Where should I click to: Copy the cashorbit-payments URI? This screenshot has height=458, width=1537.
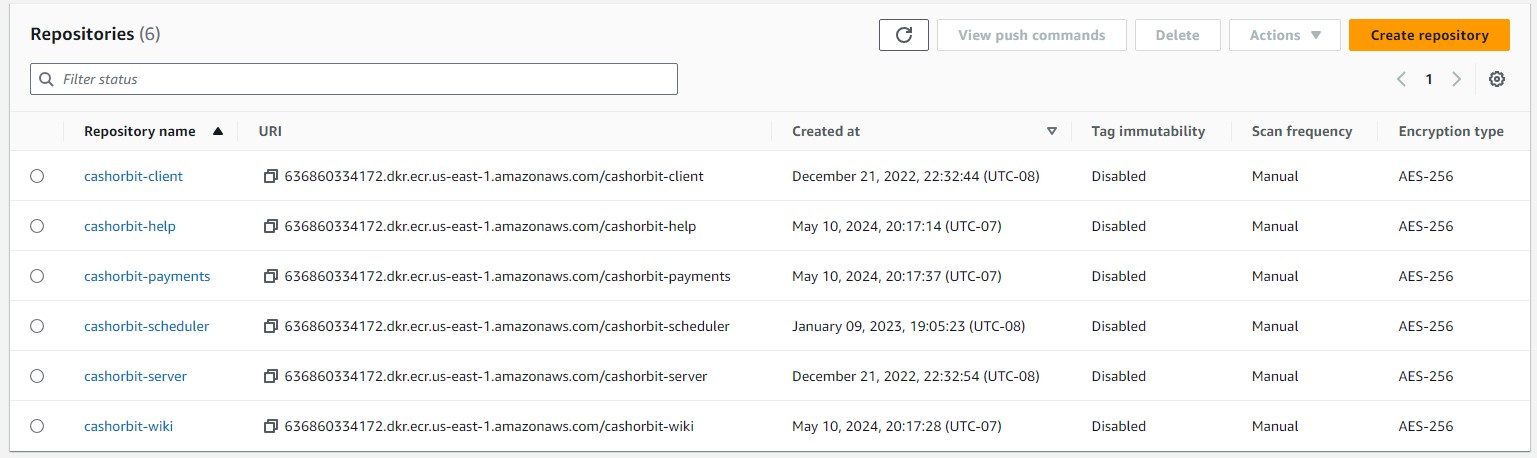[270, 276]
